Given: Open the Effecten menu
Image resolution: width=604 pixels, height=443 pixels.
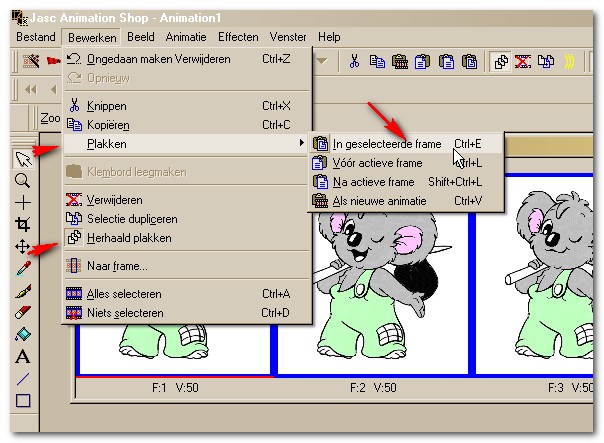Looking at the screenshot, I should click(x=238, y=37).
